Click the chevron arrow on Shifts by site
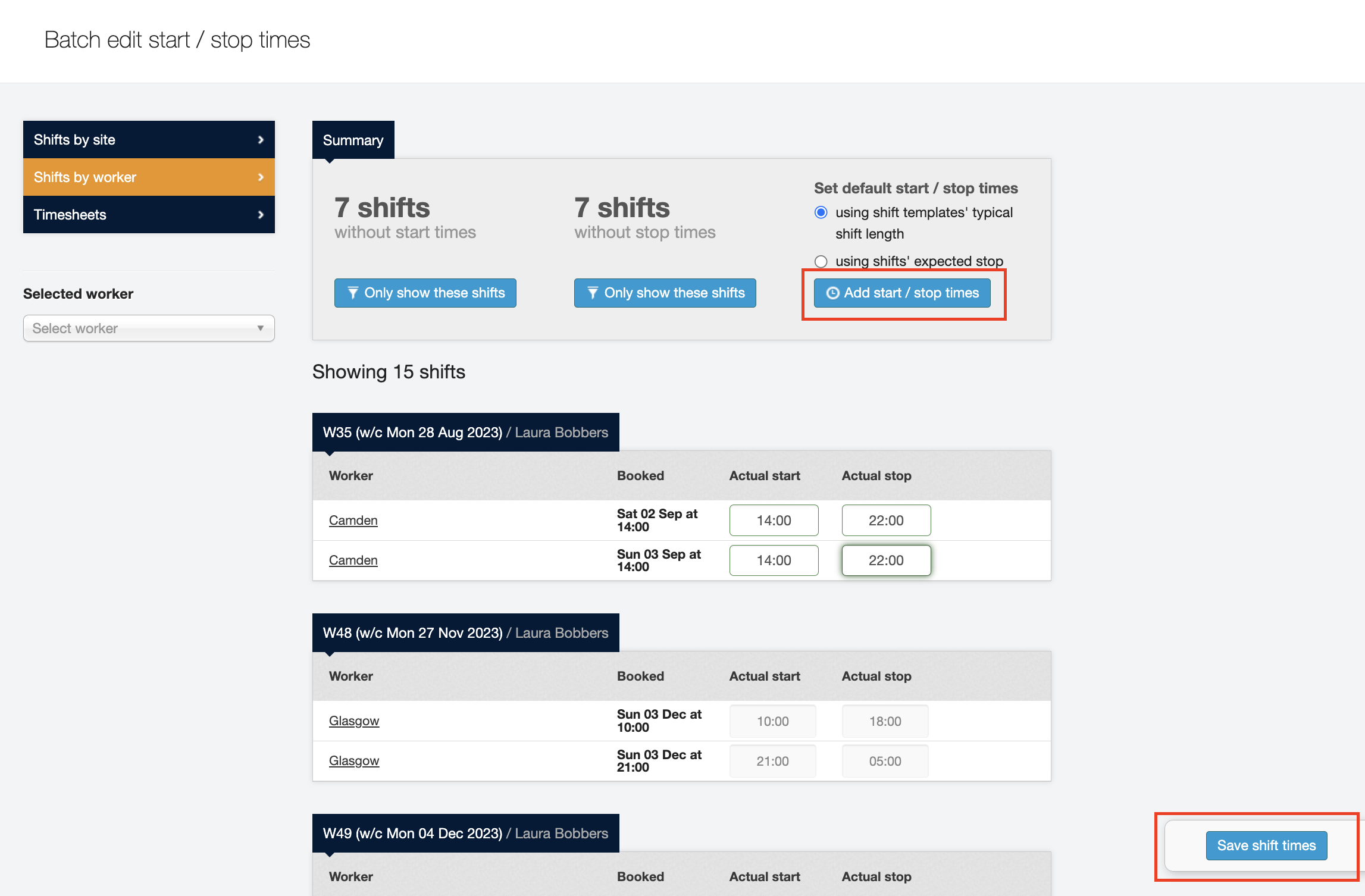Viewport: 1365px width, 896px height. tap(261, 140)
